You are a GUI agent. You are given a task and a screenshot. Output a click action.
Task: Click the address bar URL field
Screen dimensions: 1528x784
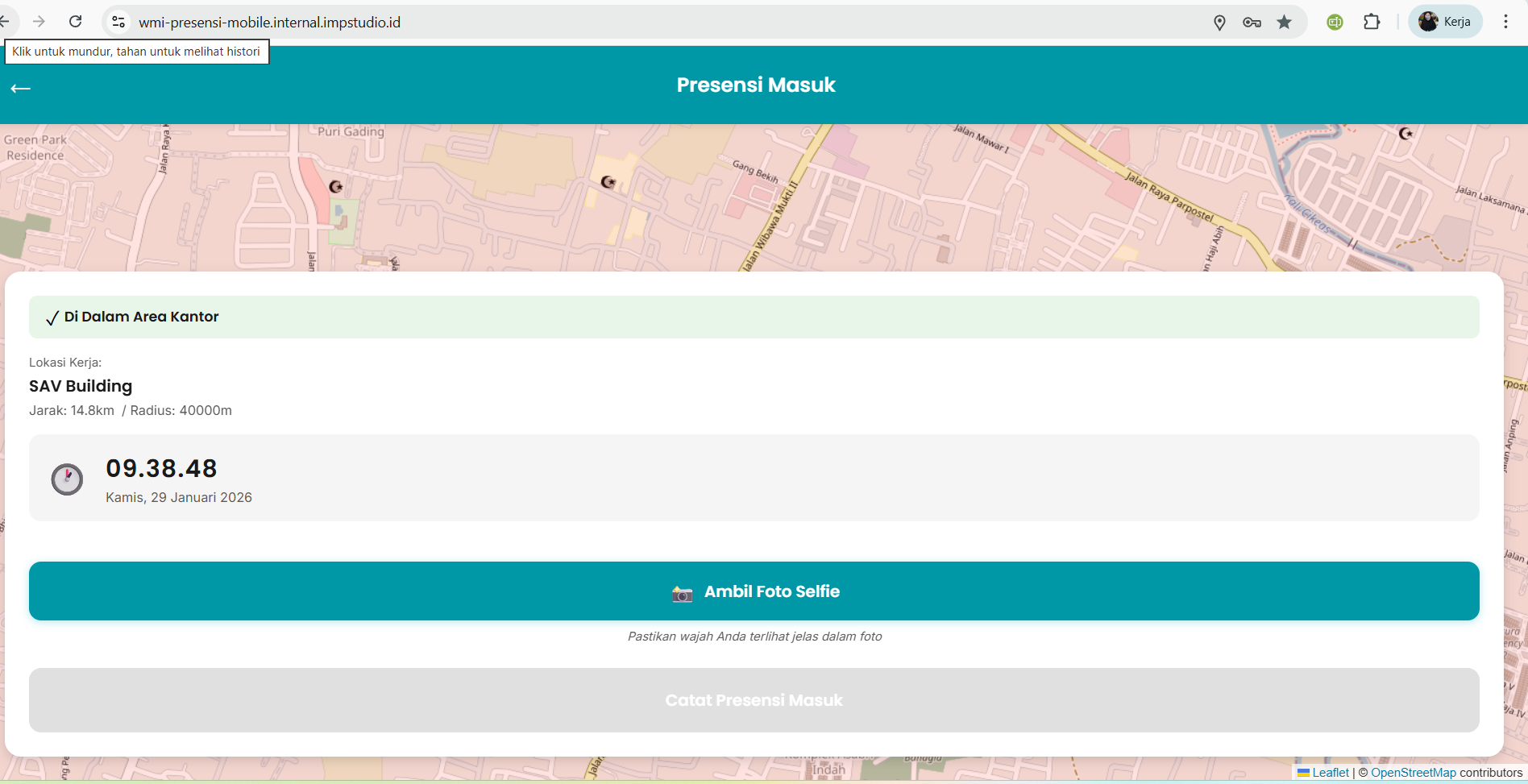click(645, 23)
